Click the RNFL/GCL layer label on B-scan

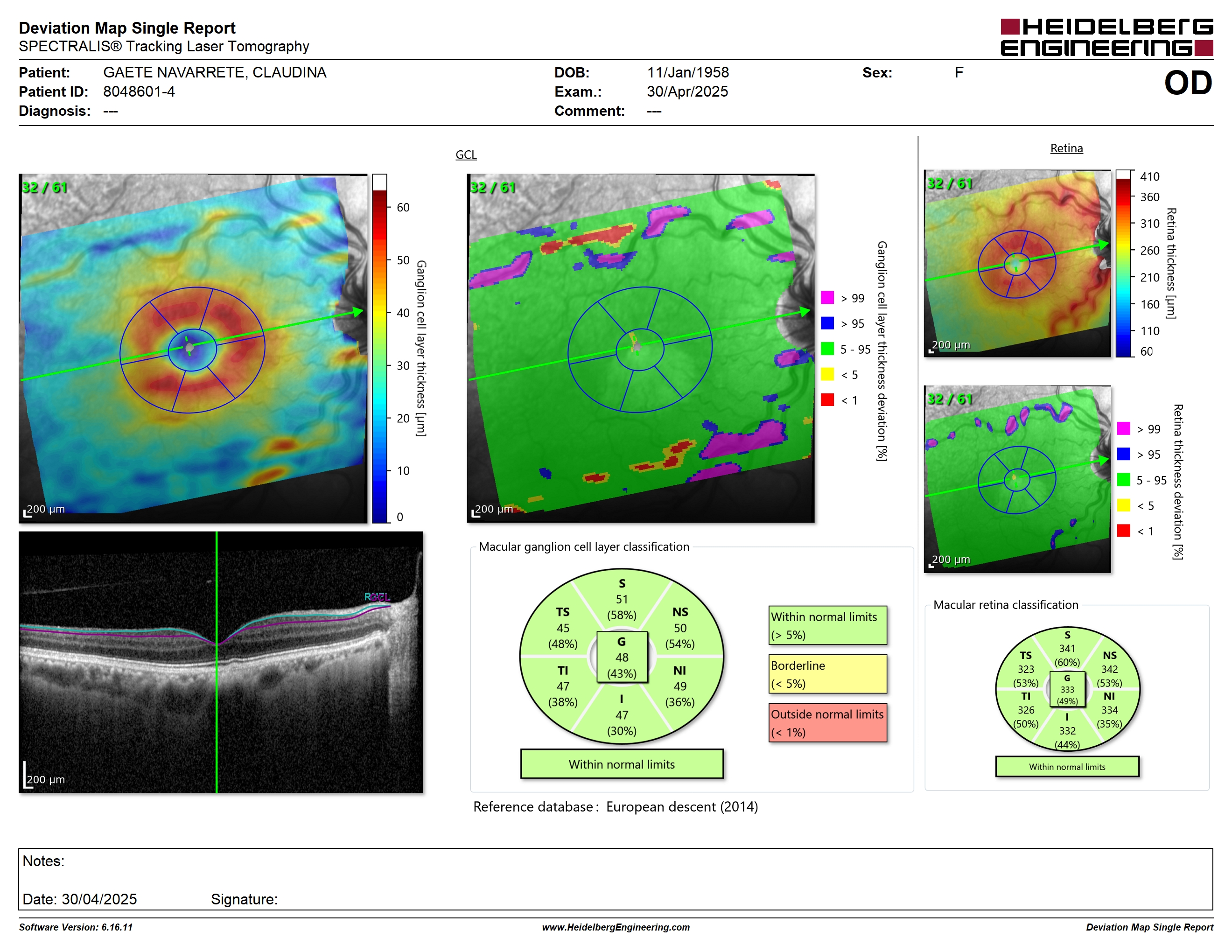[377, 597]
